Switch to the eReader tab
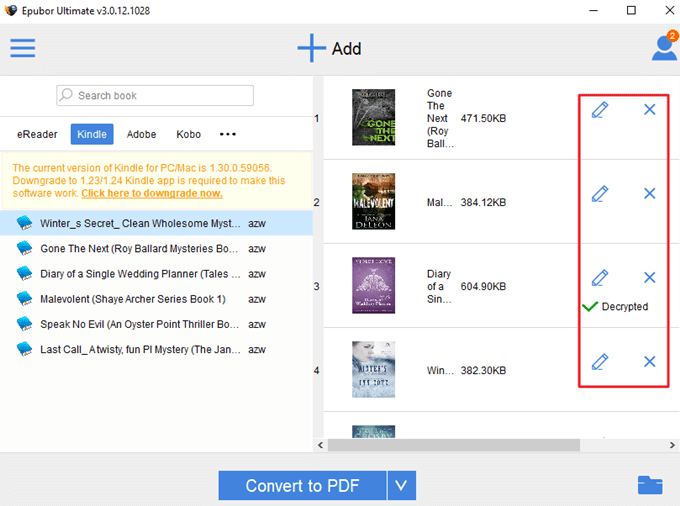 pos(37,134)
